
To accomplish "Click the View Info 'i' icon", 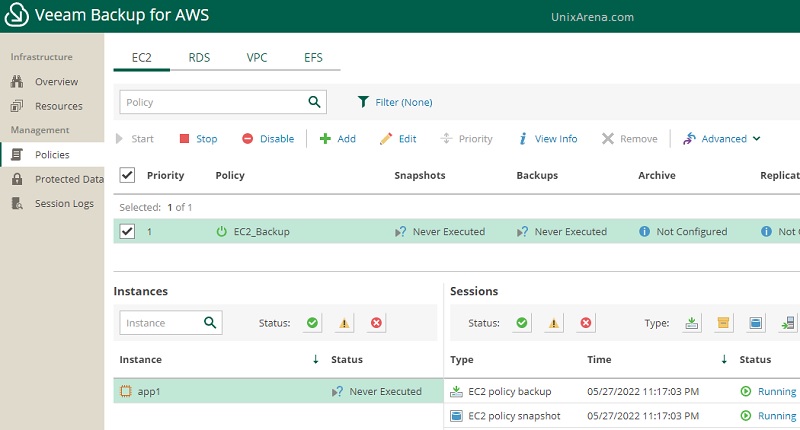I will pos(523,139).
